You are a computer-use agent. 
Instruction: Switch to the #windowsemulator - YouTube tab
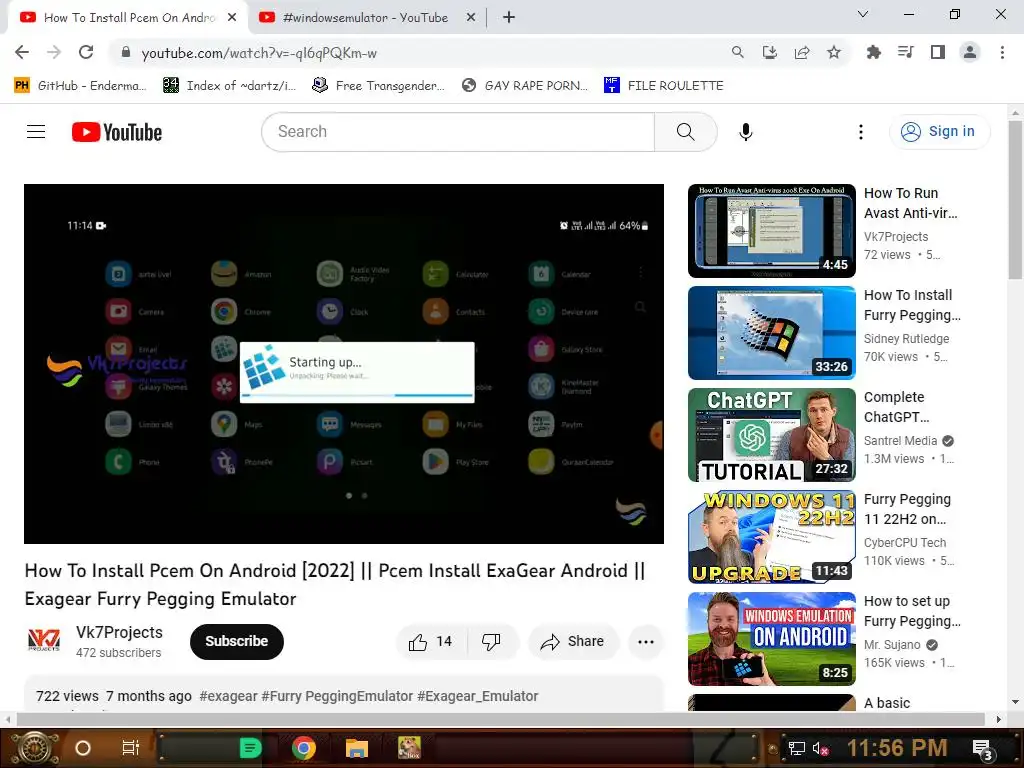[x=365, y=18]
